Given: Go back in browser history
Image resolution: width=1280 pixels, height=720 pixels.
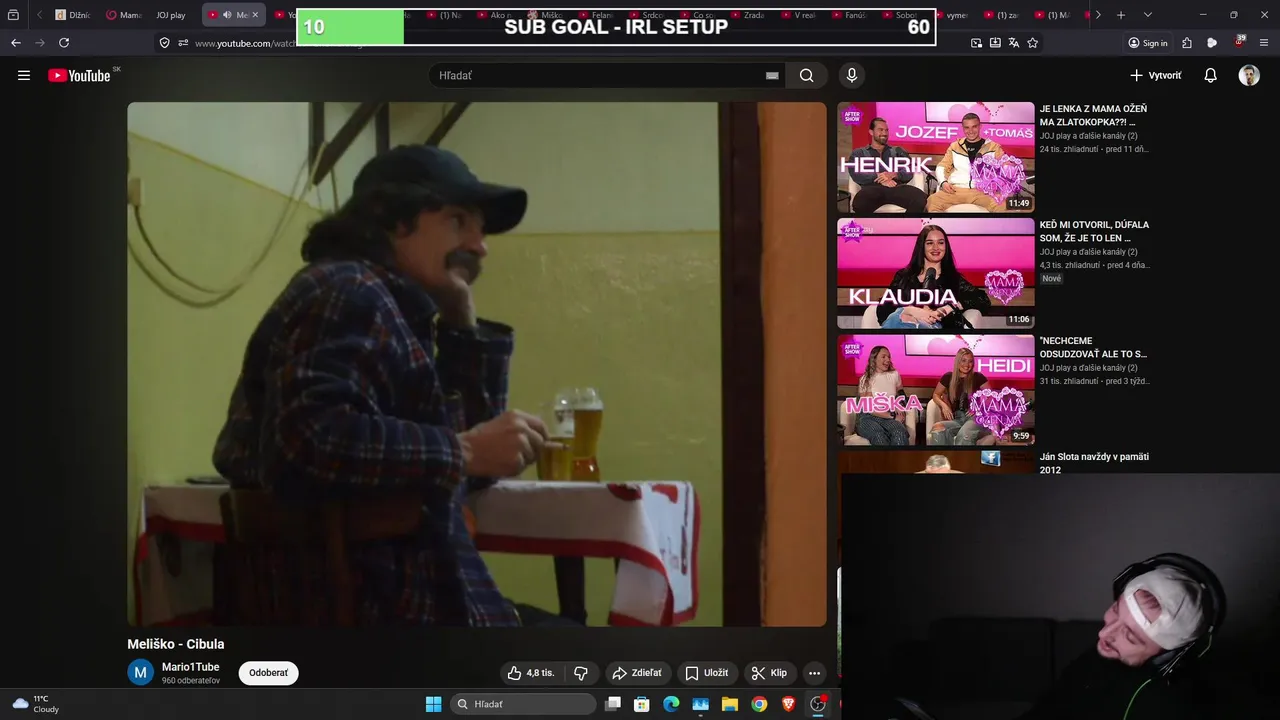Looking at the screenshot, I should click(15, 43).
